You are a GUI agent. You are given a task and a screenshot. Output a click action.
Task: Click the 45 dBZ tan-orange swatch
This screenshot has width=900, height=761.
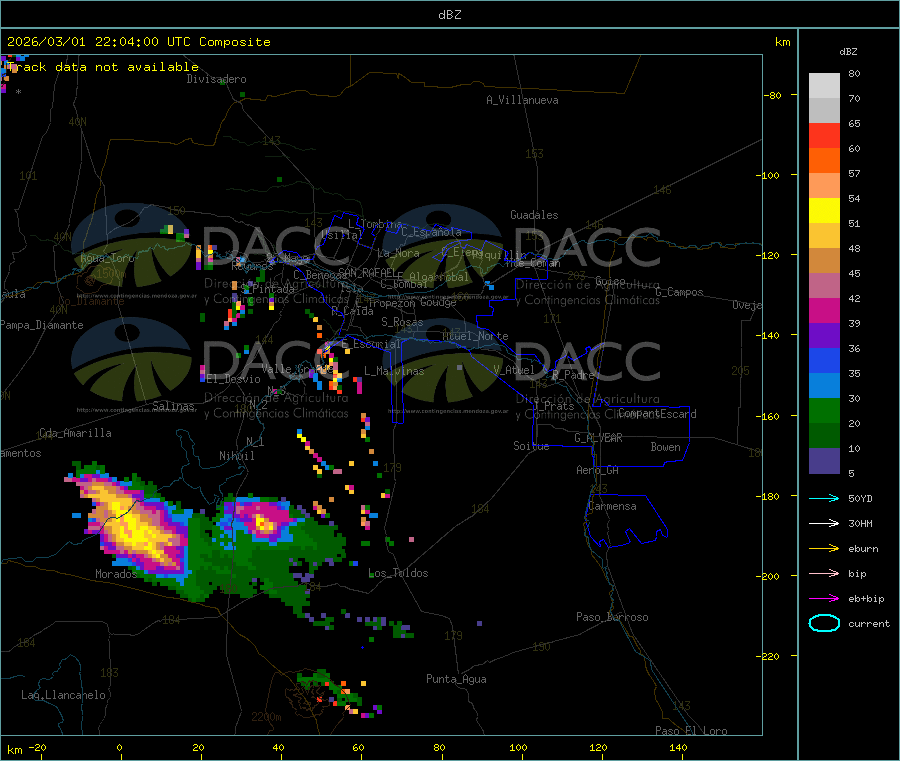click(x=824, y=261)
